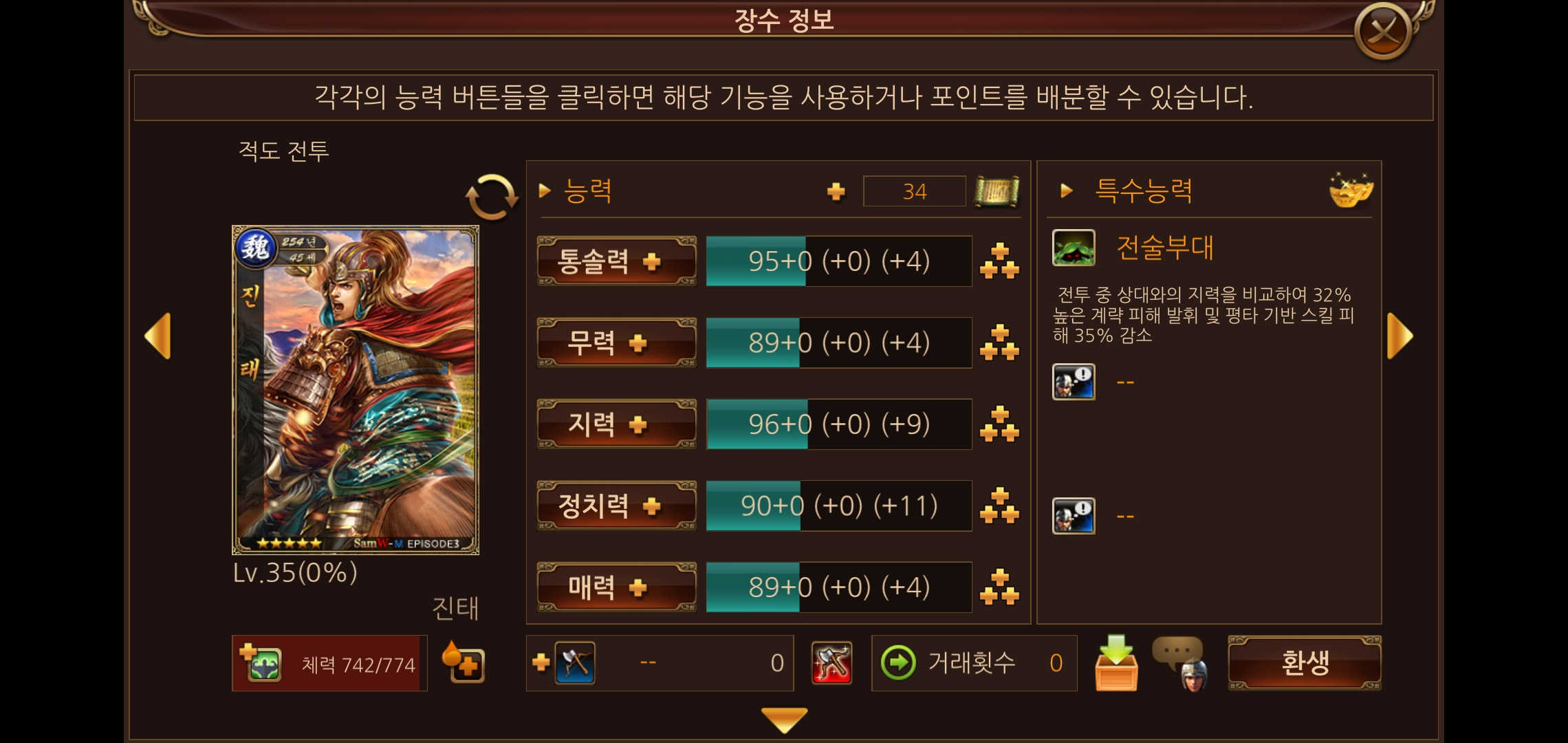1568x743 pixels.
Task: Open the general chat speech bubble icon
Action: [x=1182, y=663]
